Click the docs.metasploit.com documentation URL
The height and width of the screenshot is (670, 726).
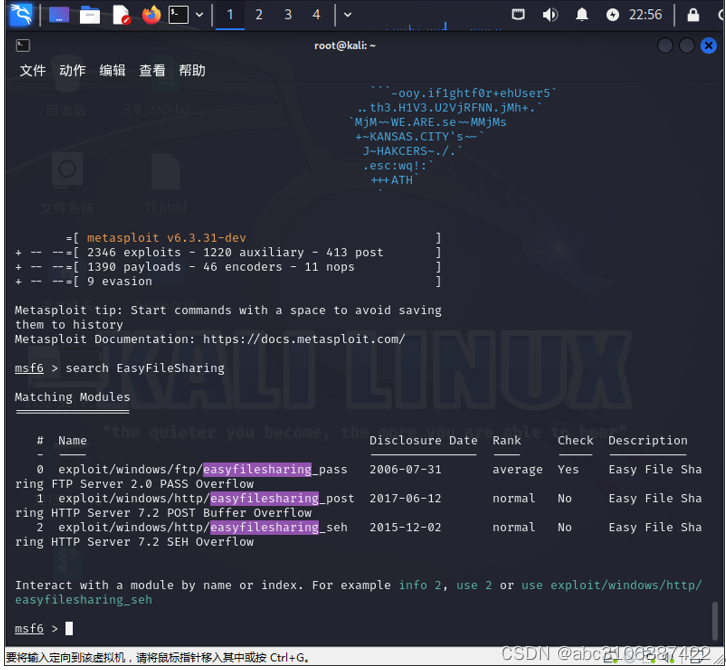304,339
